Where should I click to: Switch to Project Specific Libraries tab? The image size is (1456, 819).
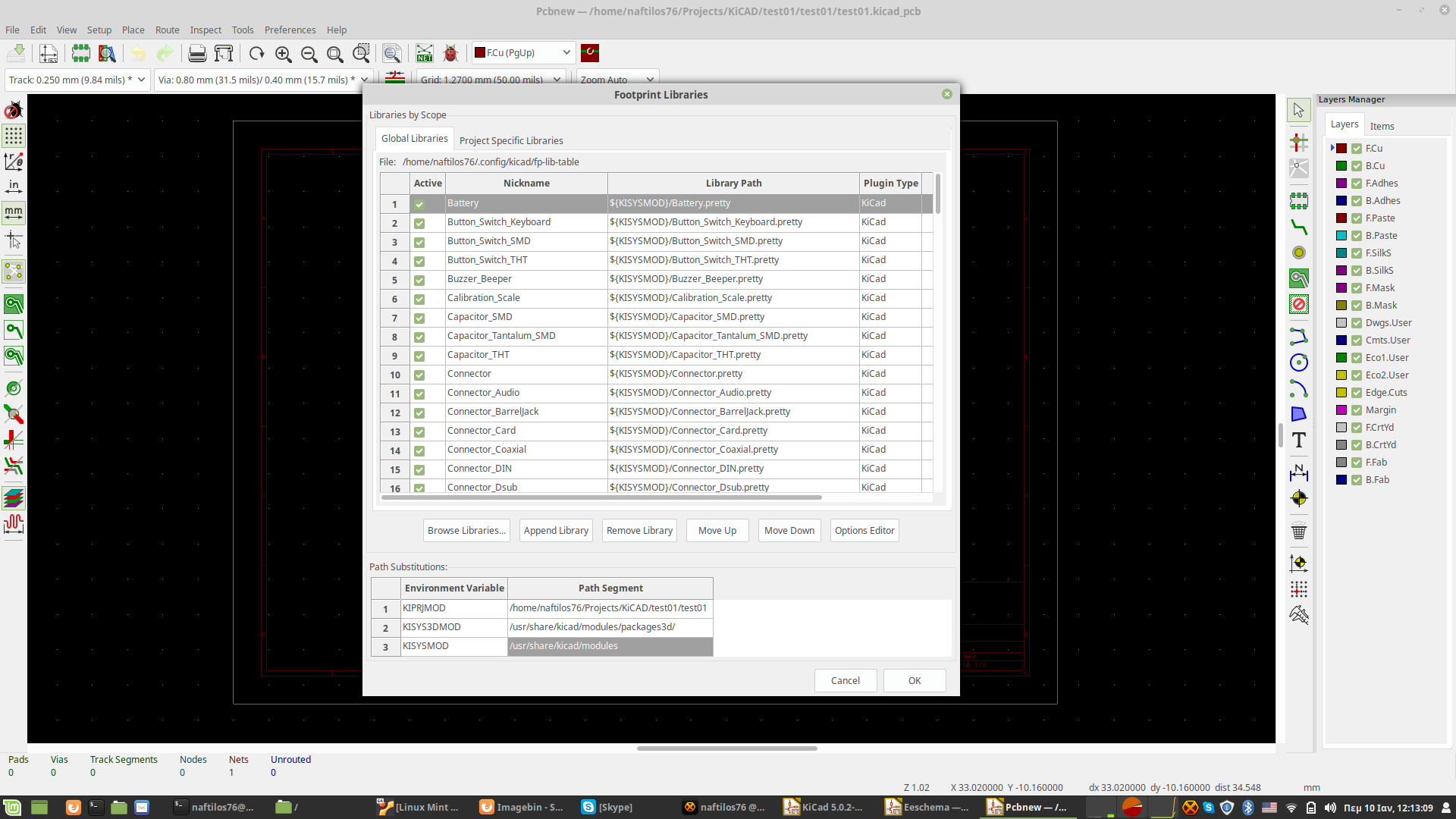tap(511, 140)
